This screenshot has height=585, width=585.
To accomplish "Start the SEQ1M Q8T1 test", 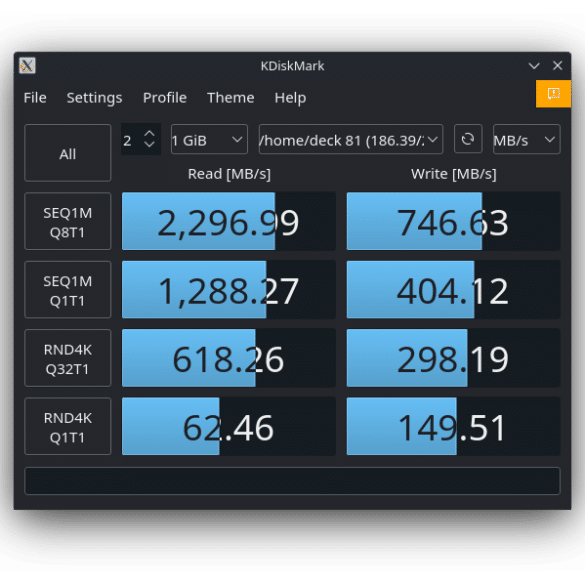I will click(68, 221).
